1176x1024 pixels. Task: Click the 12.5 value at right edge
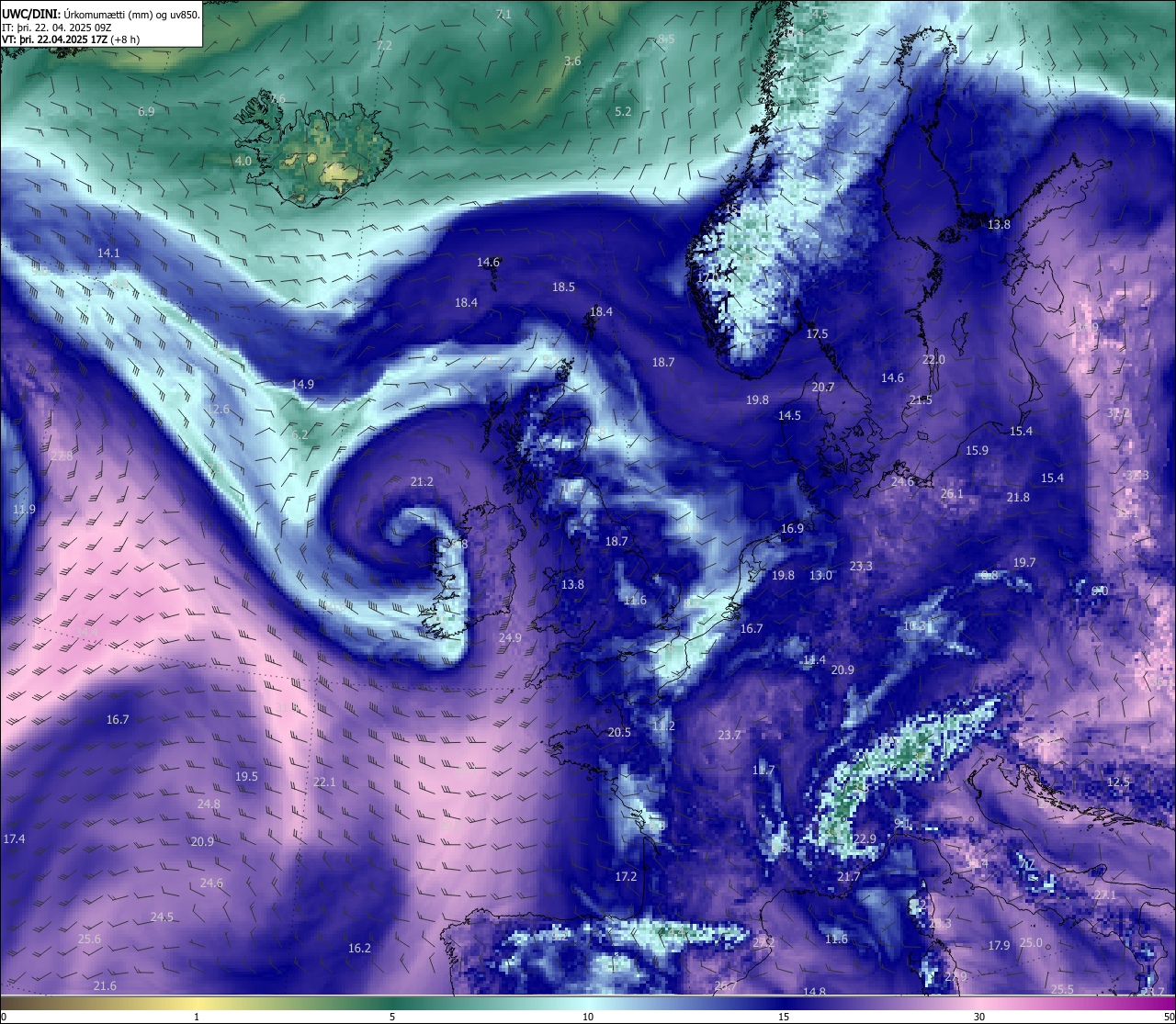click(x=1117, y=782)
